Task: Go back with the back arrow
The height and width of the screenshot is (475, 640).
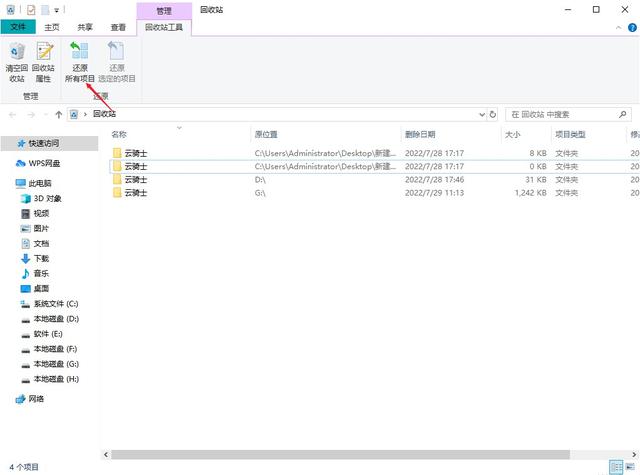Action: point(12,115)
